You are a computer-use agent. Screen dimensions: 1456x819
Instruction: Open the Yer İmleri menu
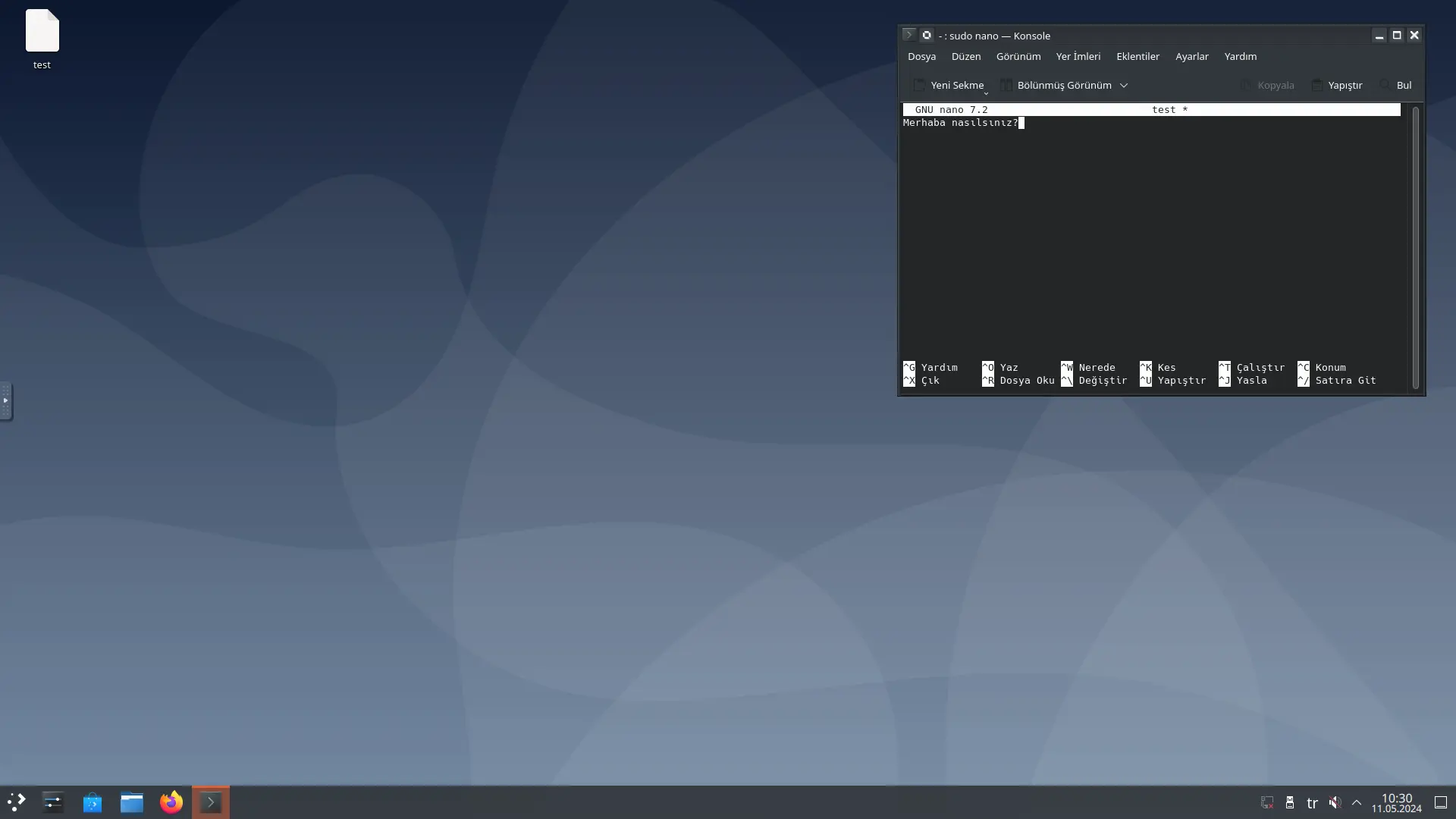pyautogui.click(x=1078, y=56)
